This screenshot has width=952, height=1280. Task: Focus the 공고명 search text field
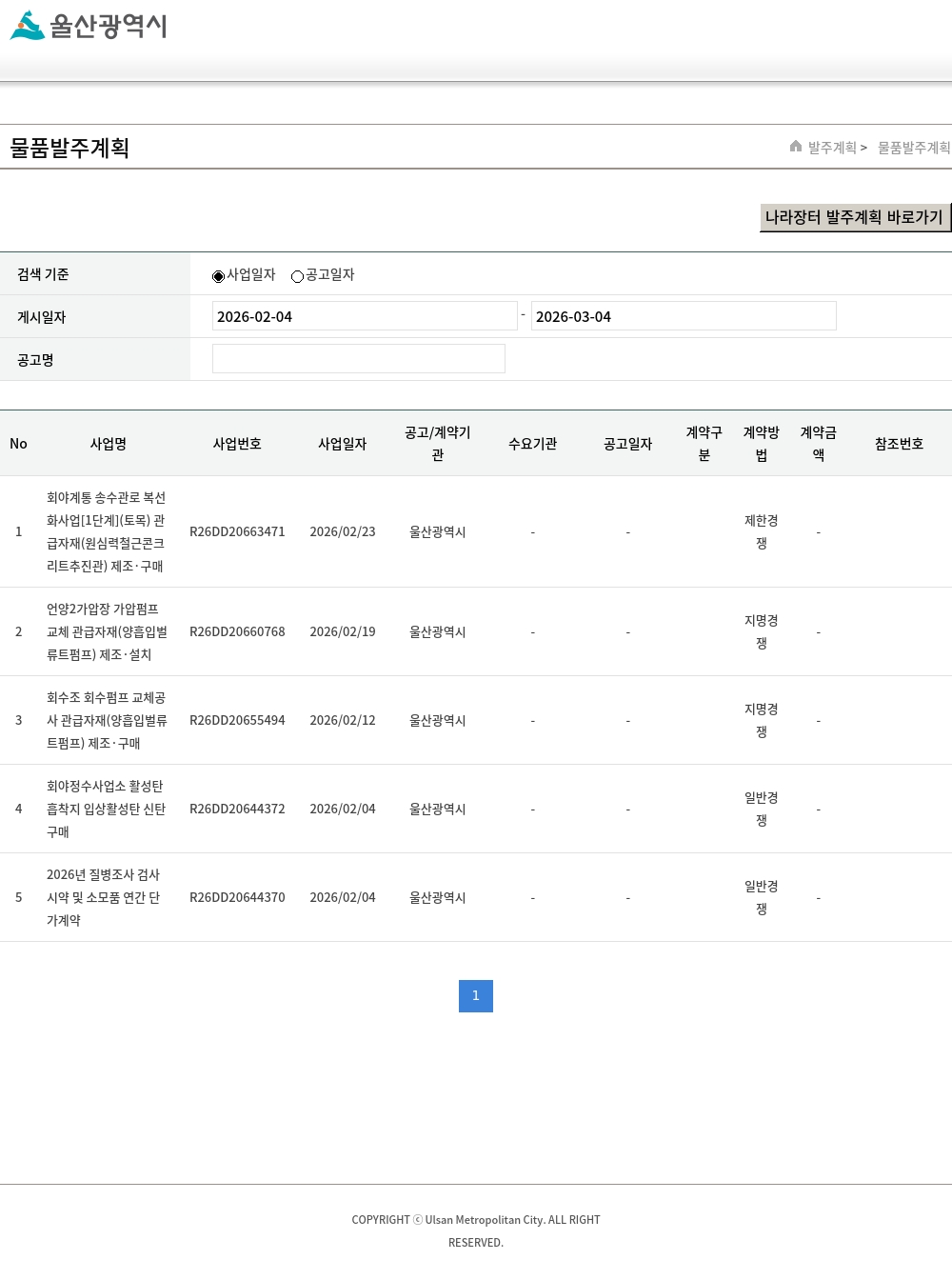[358, 359]
